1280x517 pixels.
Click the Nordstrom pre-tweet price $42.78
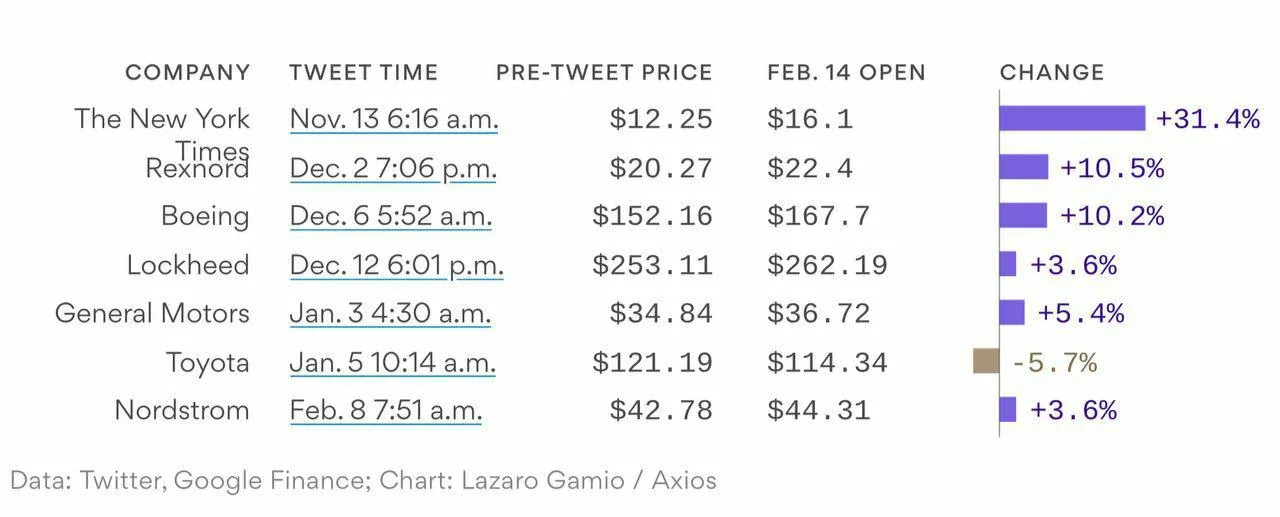coord(661,410)
